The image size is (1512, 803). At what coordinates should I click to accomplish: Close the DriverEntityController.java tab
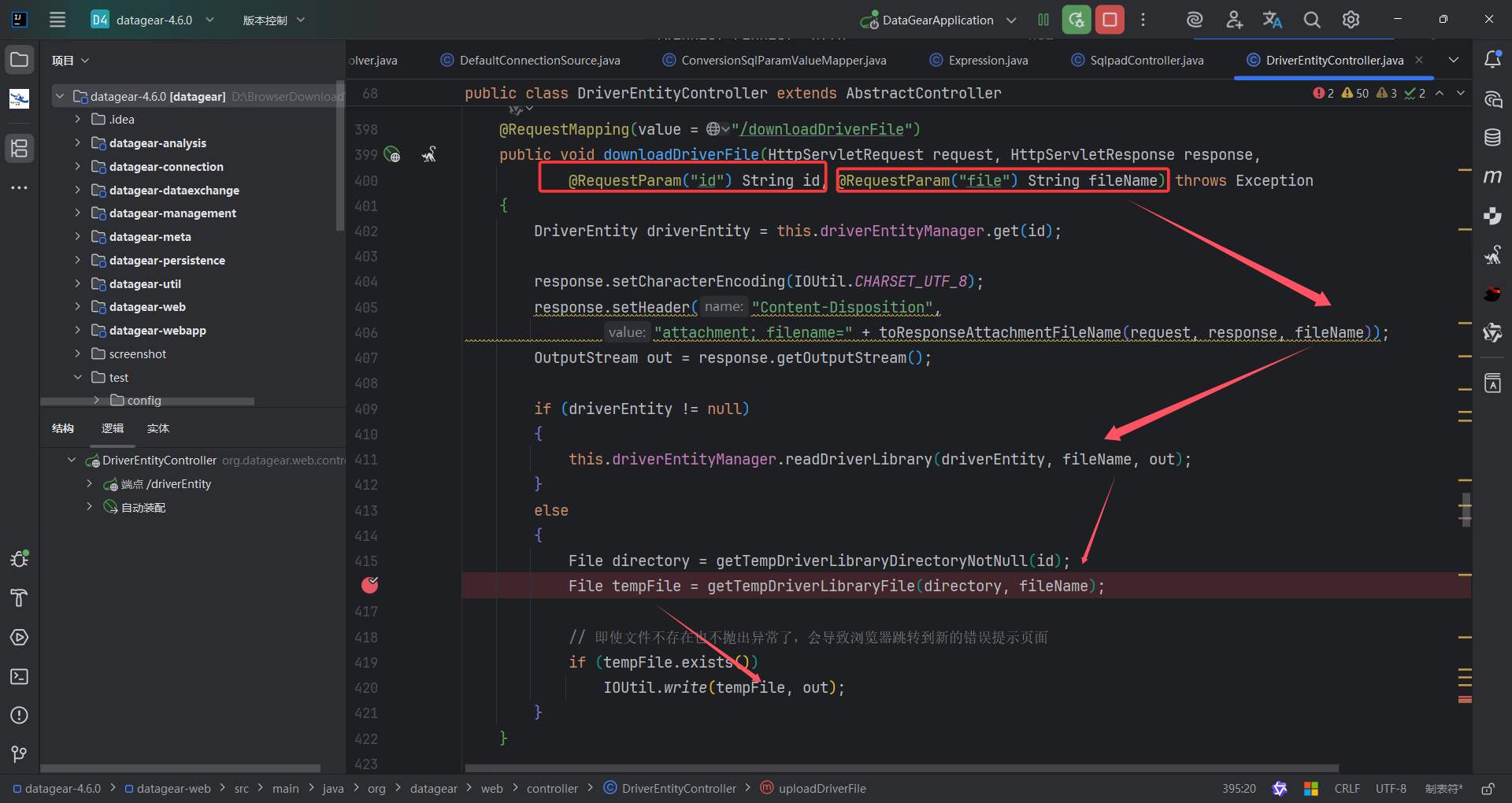(1419, 60)
